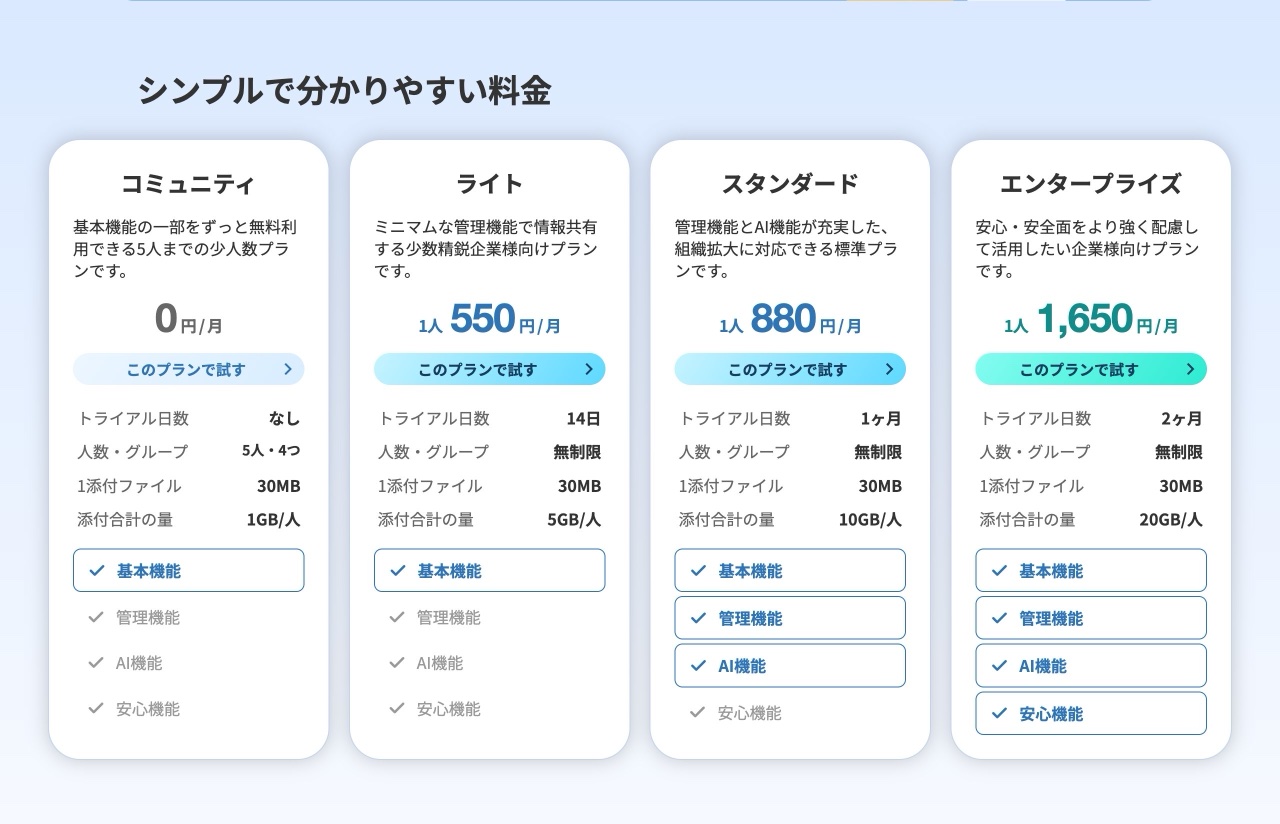Click the checkmark icon beside 基本機能 in コミュニティ
This screenshot has width=1280, height=824.
[x=95, y=570]
